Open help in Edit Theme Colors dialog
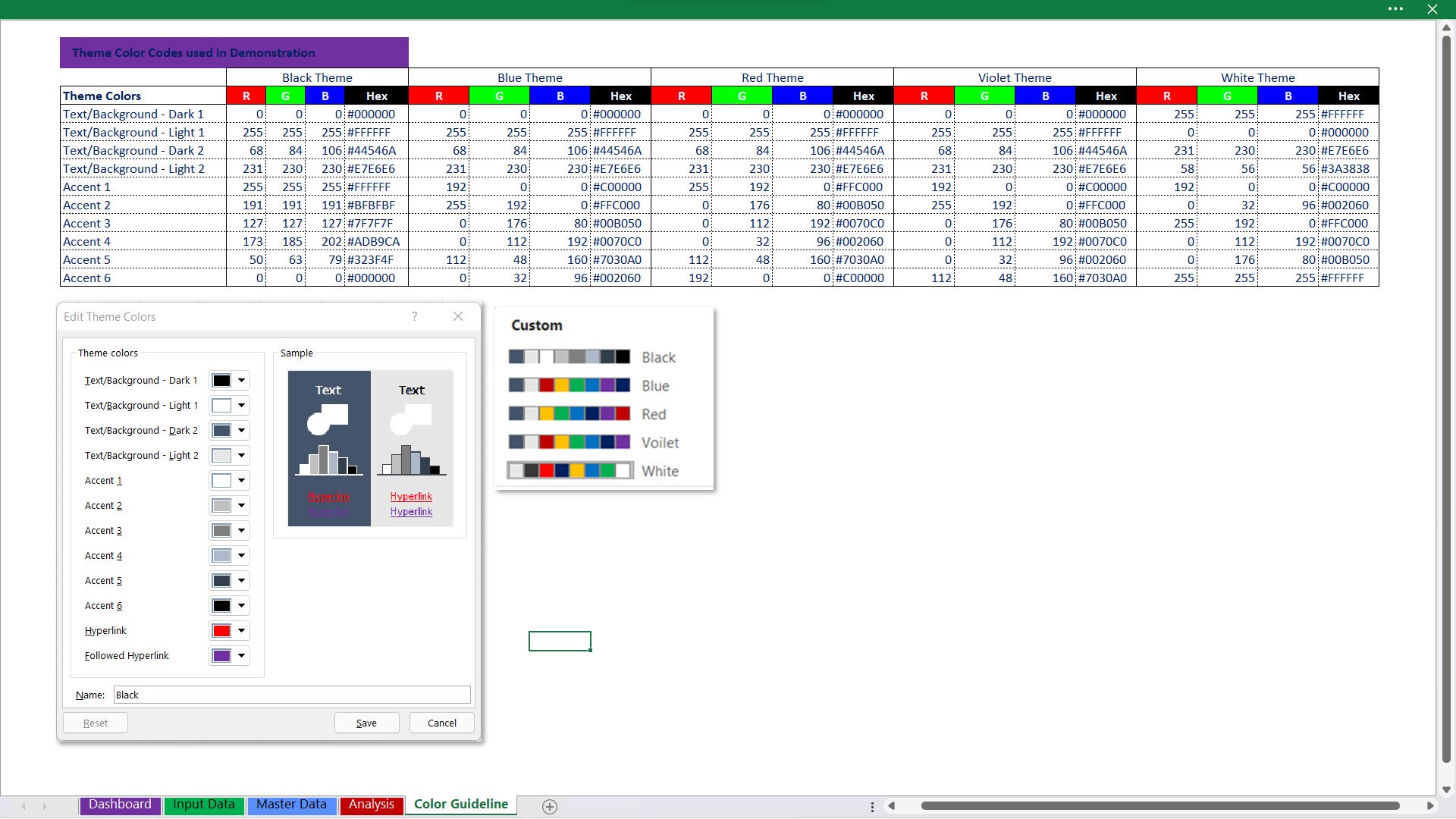The image size is (1456, 819). 415,316
